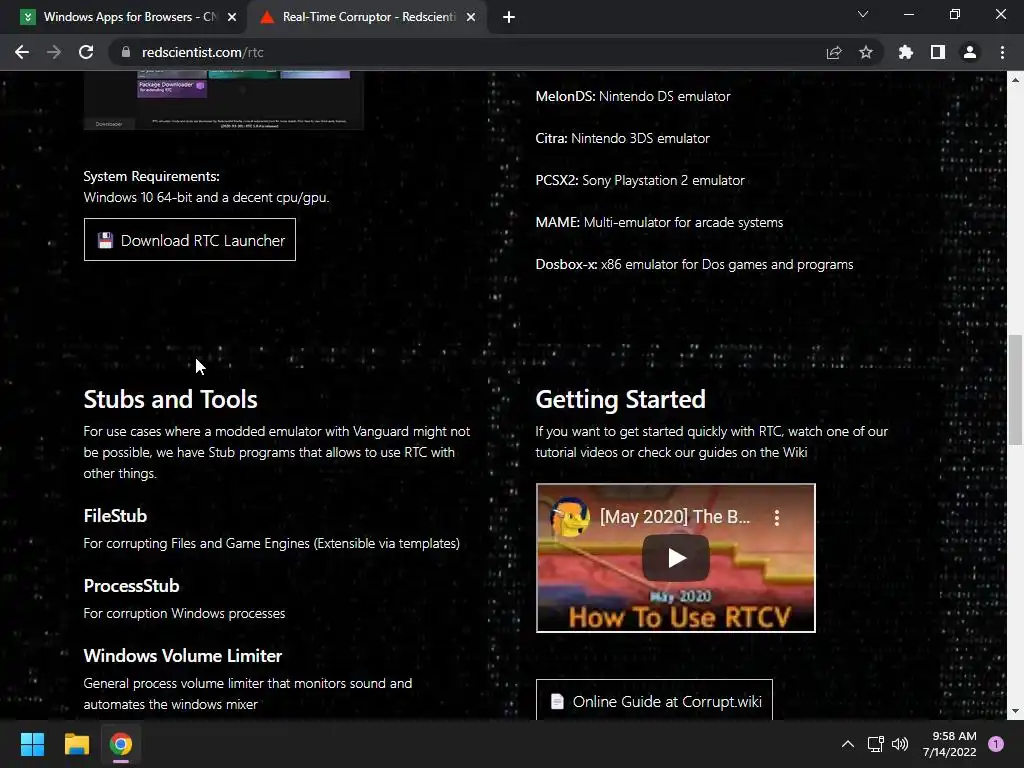Click the Dosbox-x emulator entry
1024x768 pixels.
[694, 264]
